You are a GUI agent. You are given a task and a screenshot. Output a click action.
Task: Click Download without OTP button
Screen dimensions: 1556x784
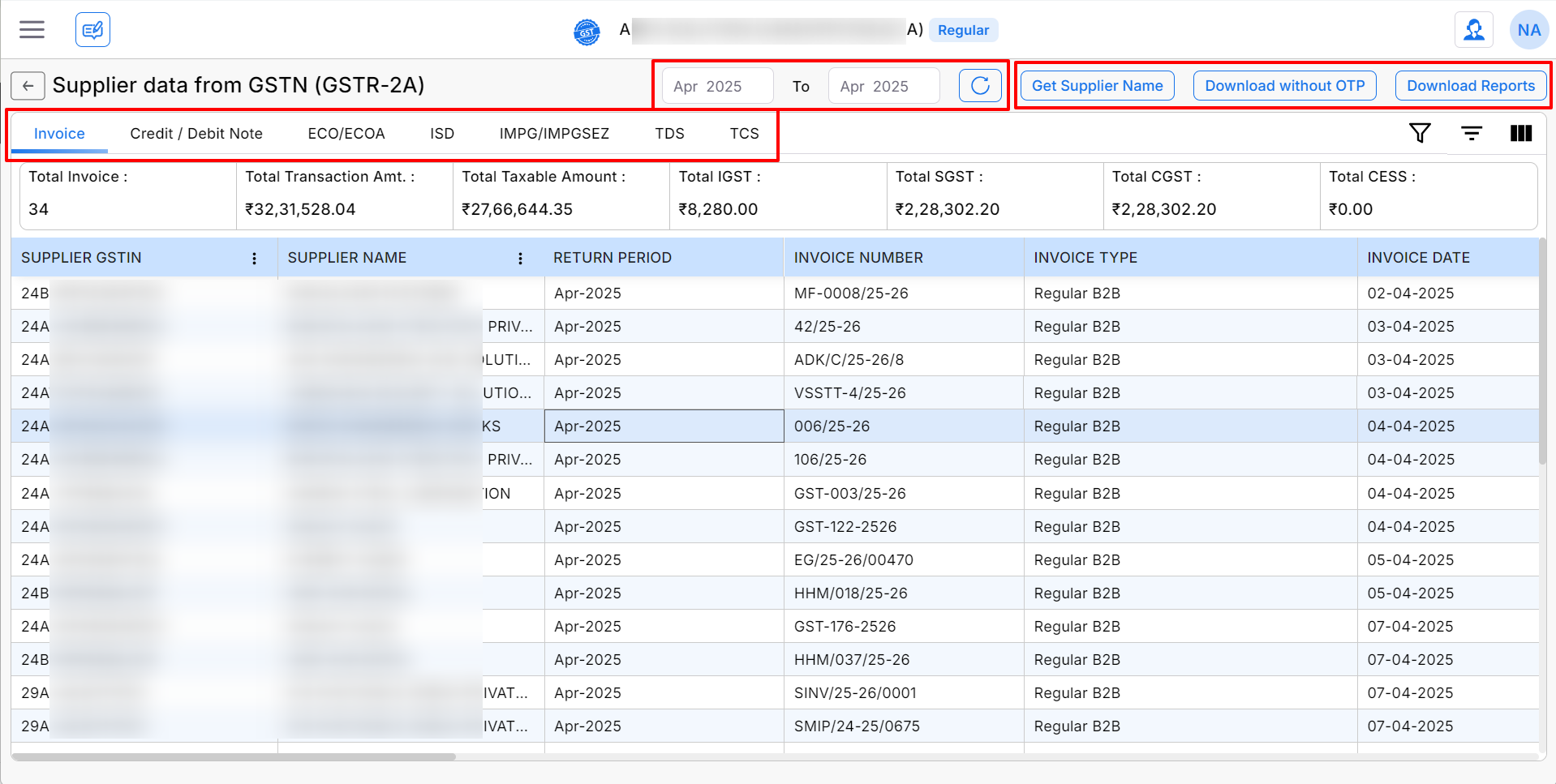point(1284,86)
